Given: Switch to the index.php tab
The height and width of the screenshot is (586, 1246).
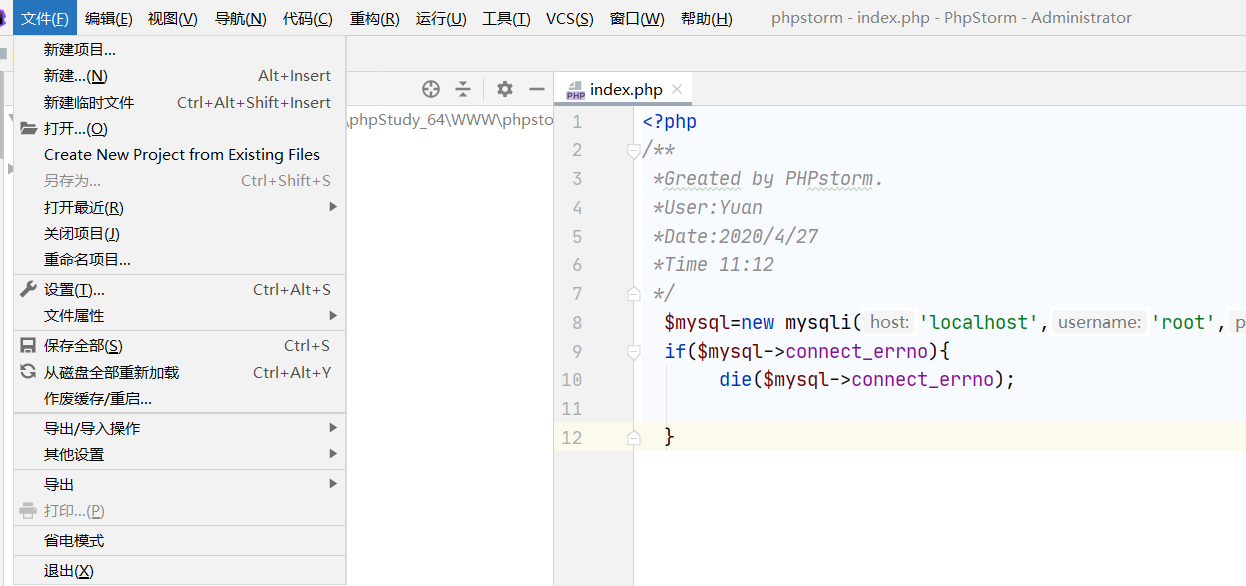Looking at the screenshot, I should 625,89.
